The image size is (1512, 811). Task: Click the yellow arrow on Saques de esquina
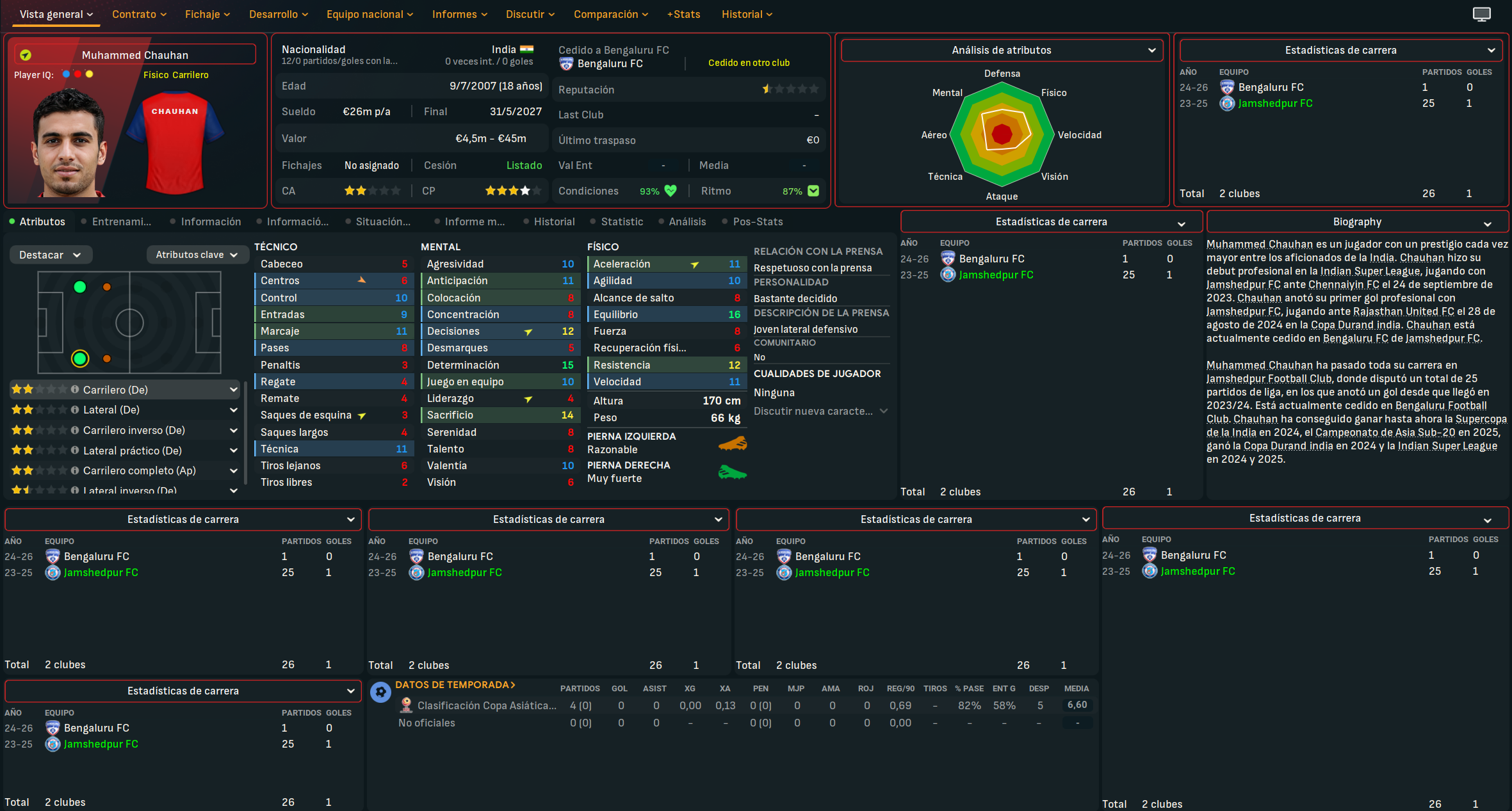(362, 415)
